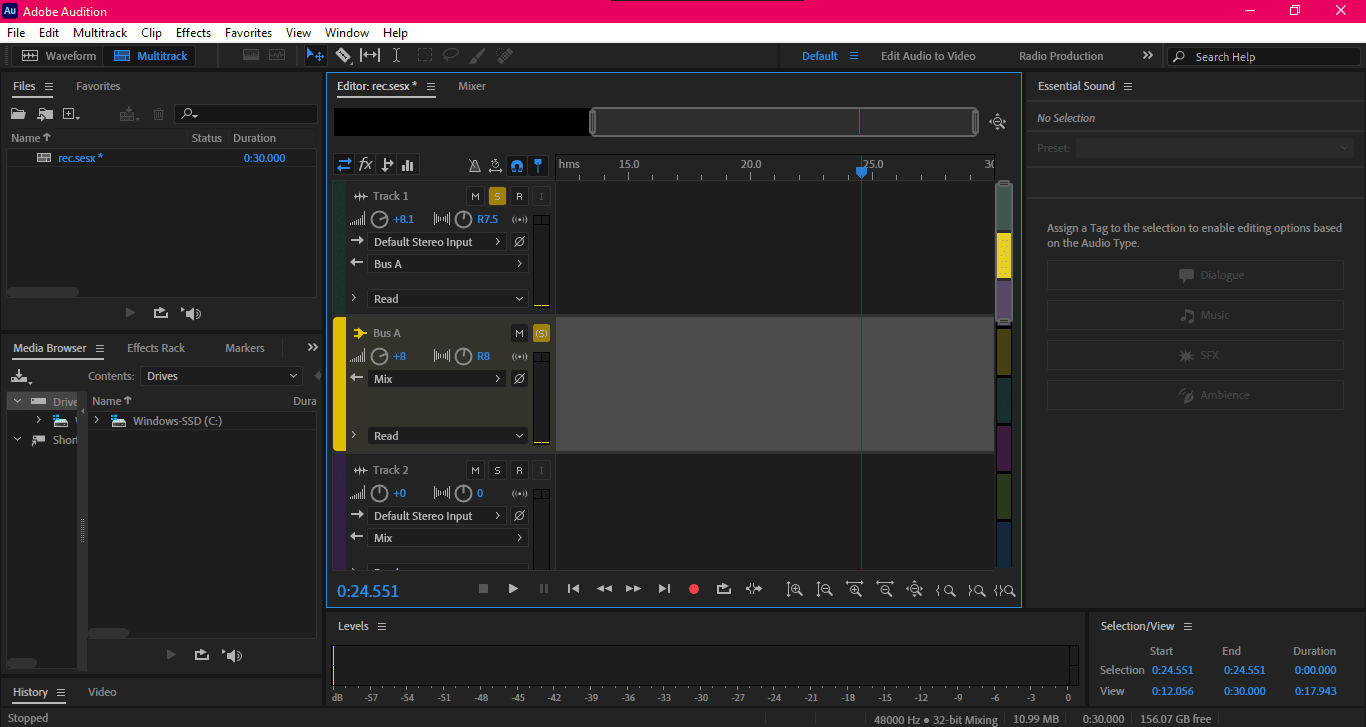Screen dimensions: 1366x727
Task: Open Track 1 Read automation mode dropdown
Action: point(448,299)
